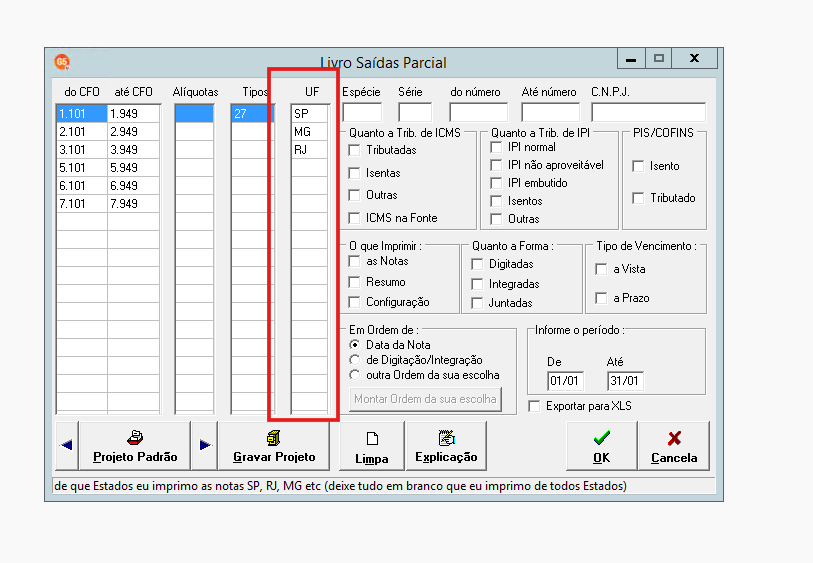Click the 'De' date field 01/01

[565, 381]
